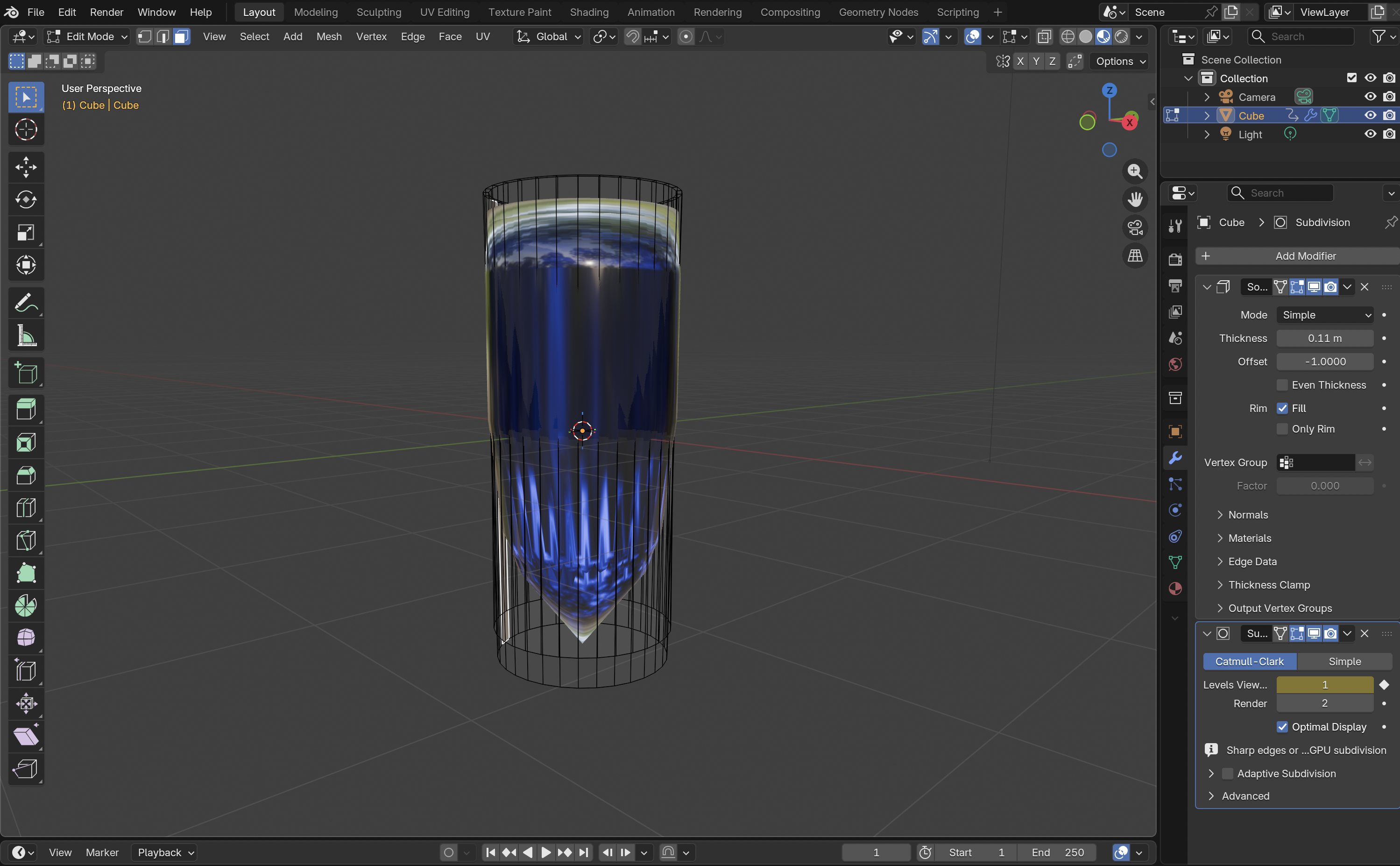This screenshot has height=866, width=1400.
Task: Choose the Extrude Region tool
Action: coord(26,410)
